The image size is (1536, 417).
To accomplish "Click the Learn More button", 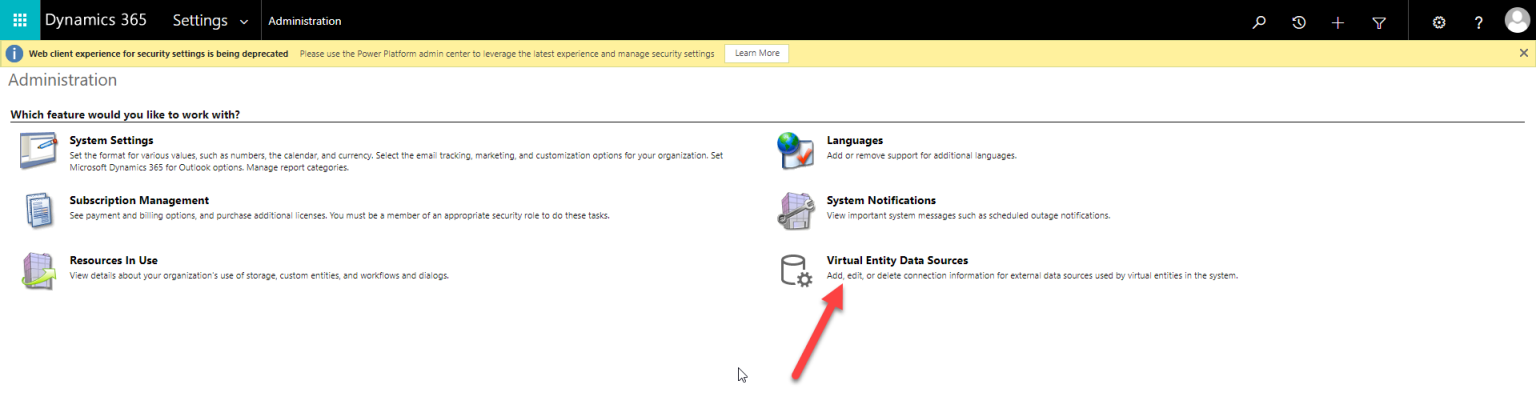I will click(757, 53).
